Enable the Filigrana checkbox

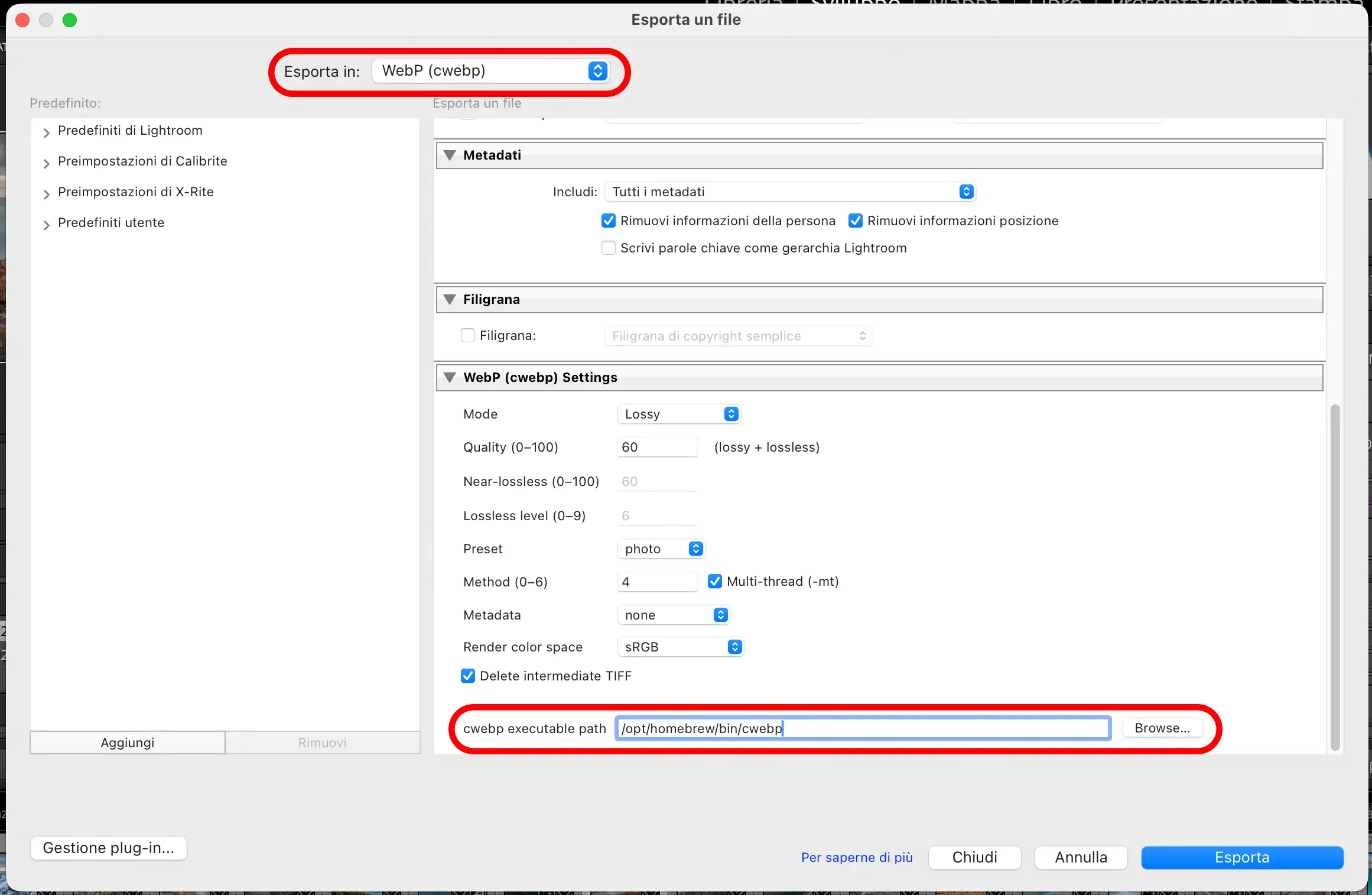[x=468, y=336]
